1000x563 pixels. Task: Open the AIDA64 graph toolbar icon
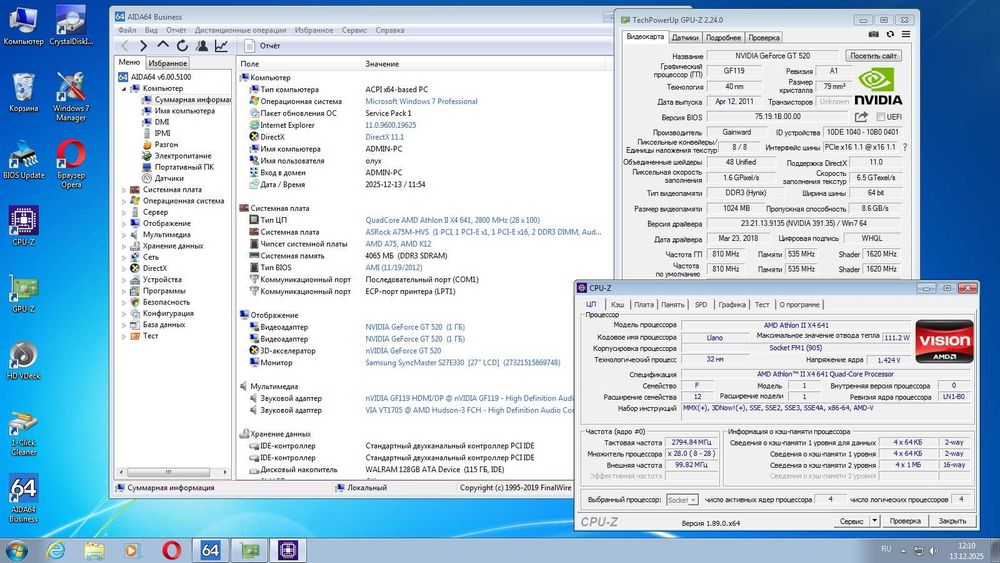(221, 46)
